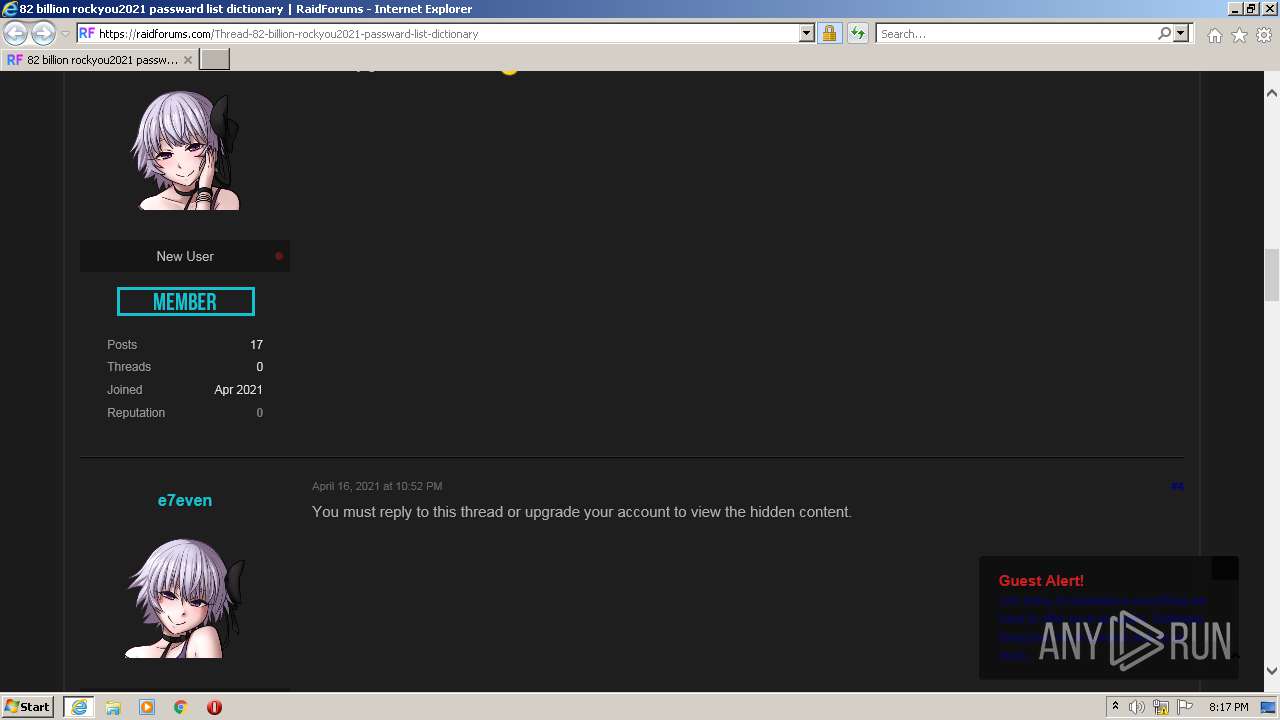Screen dimensions: 1280x720
Task: Click the browser Forward button
Action: click(43, 34)
